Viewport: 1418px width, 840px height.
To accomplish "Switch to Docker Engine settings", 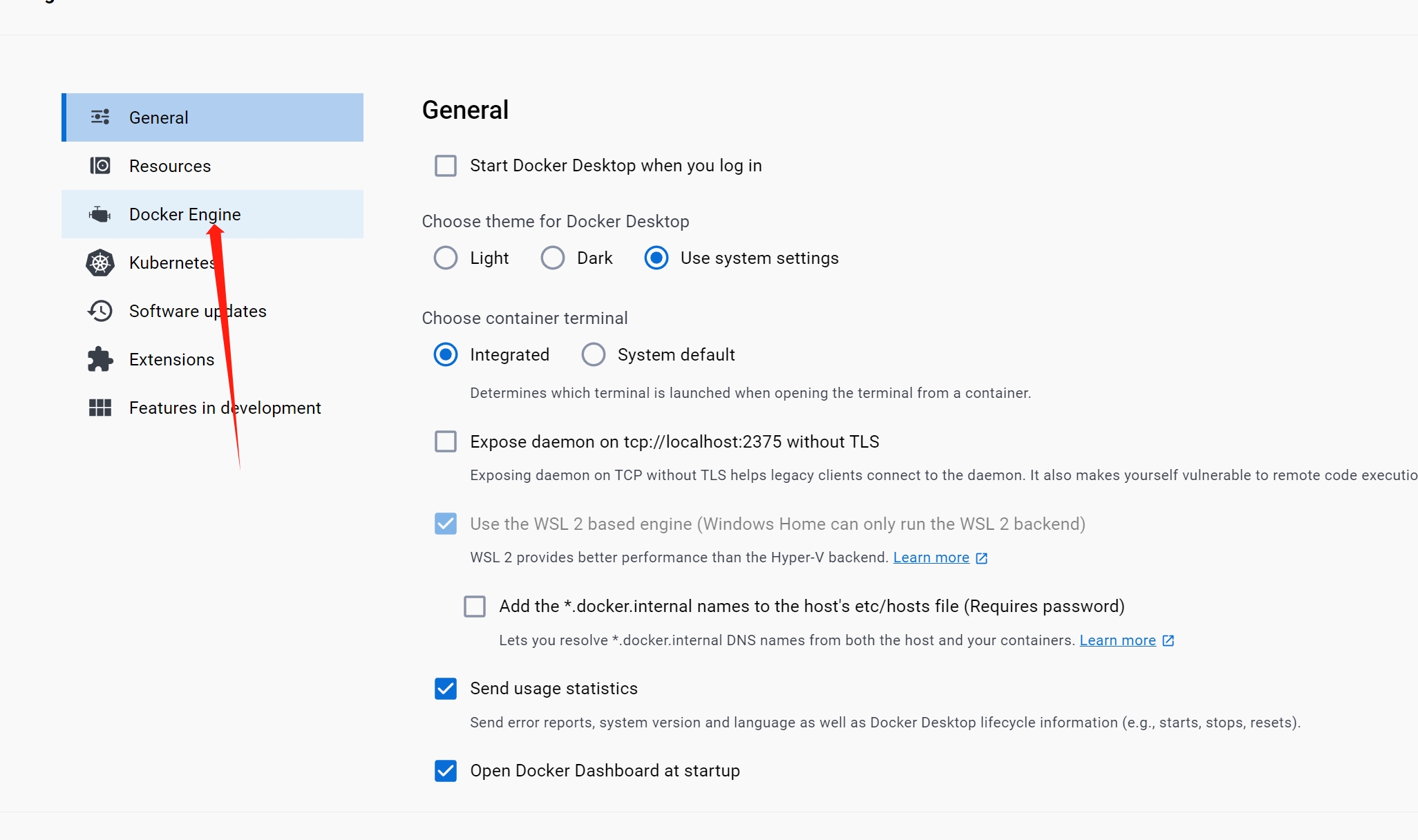I will pyautogui.click(x=212, y=214).
